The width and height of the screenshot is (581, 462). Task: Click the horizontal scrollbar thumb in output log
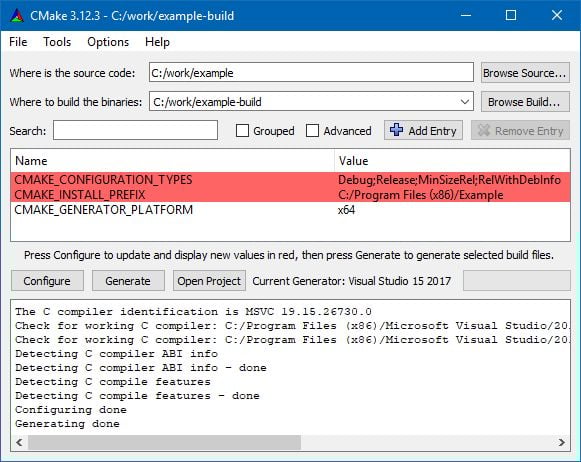coord(165,442)
